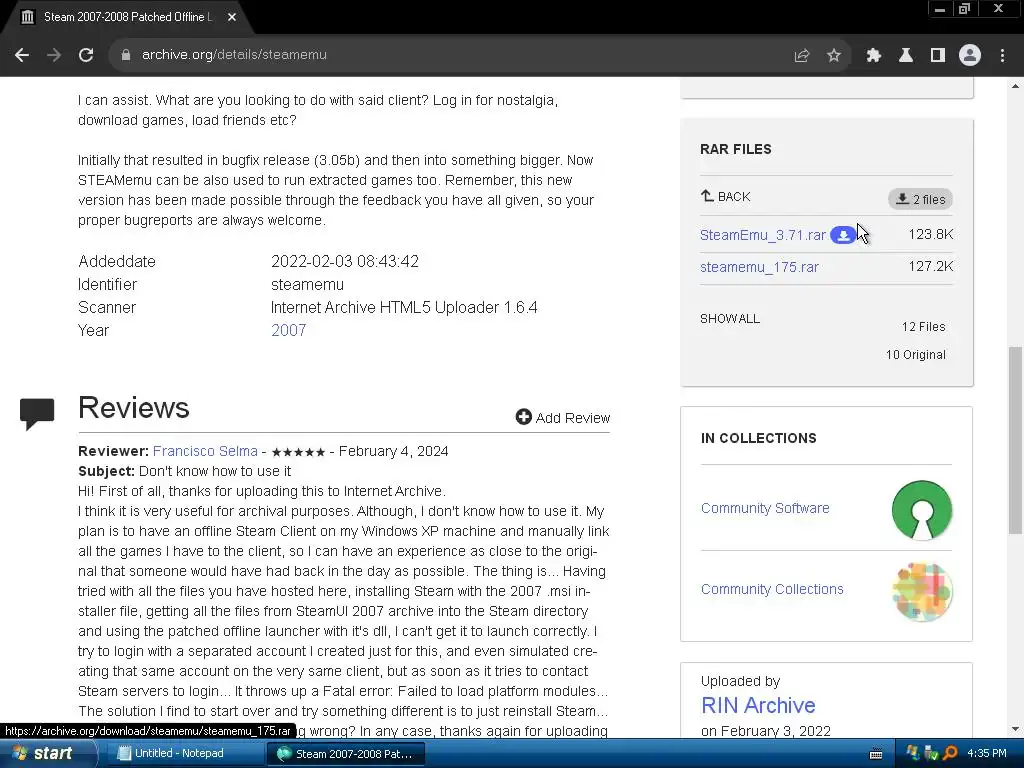Click the page vertical scrollbar thumb
1024x768 pixels.
[1016, 441]
